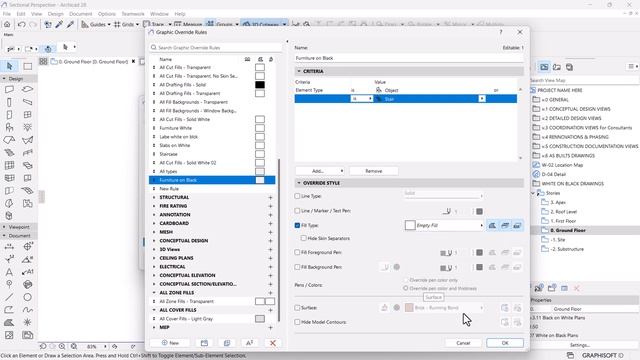Click the red delete rule icon
Screen dimensions: 640x360
coord(273,343)
